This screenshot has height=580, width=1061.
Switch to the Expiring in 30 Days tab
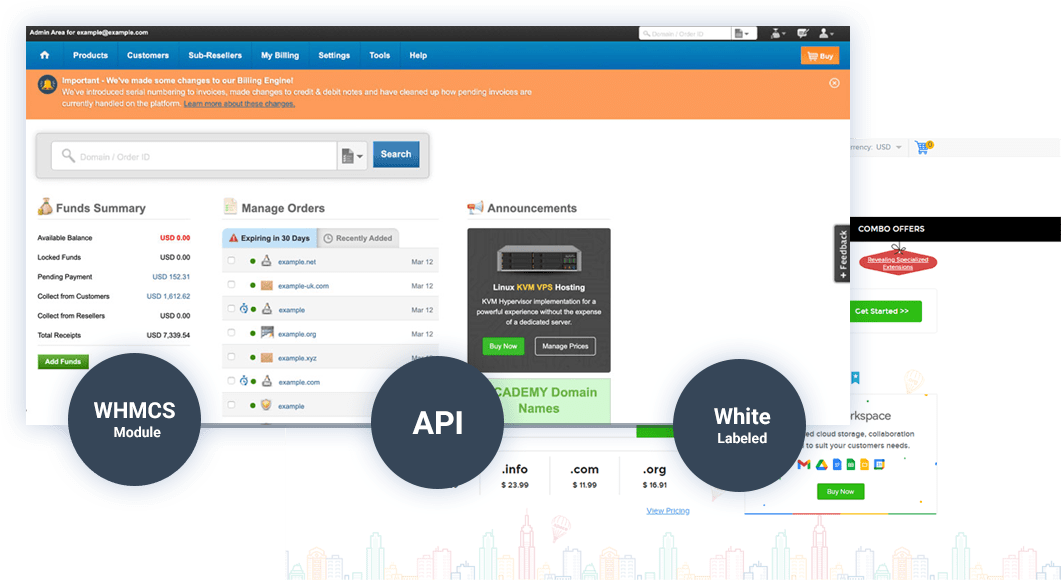tap(269, 238)
